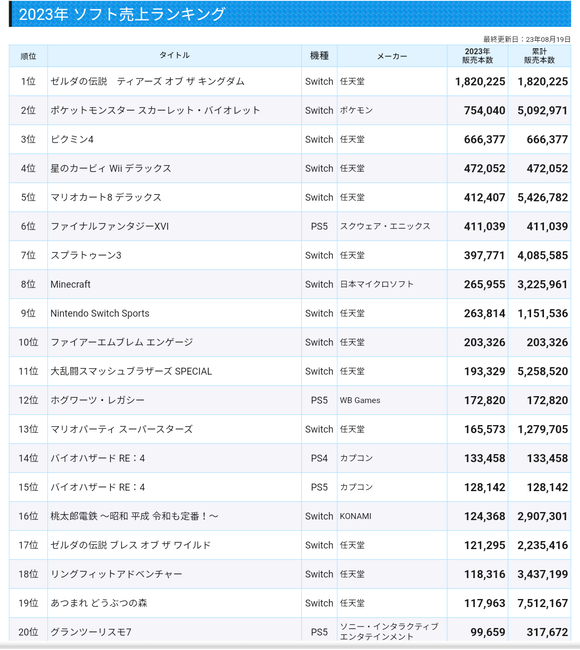The width and height of the screenshot is (580, 650).
Task: Select あつまれ どうぶつの森 title
Action: [99, 603]
